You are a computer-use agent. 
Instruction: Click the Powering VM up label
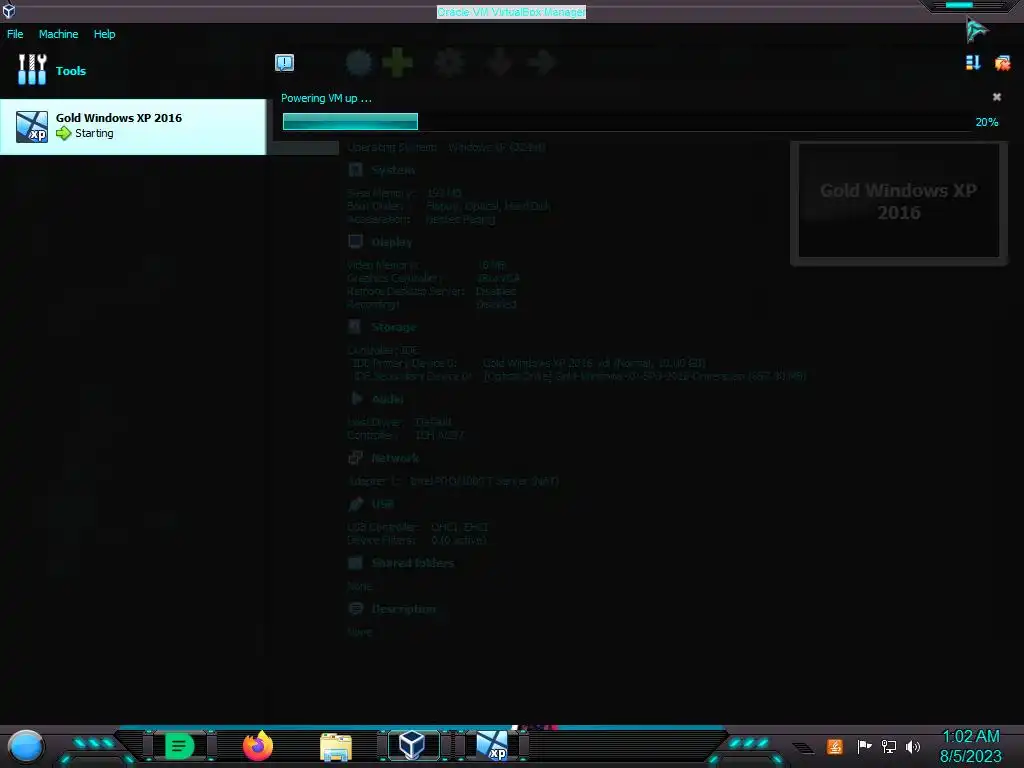pyautogui.click(x=326, y=98)
